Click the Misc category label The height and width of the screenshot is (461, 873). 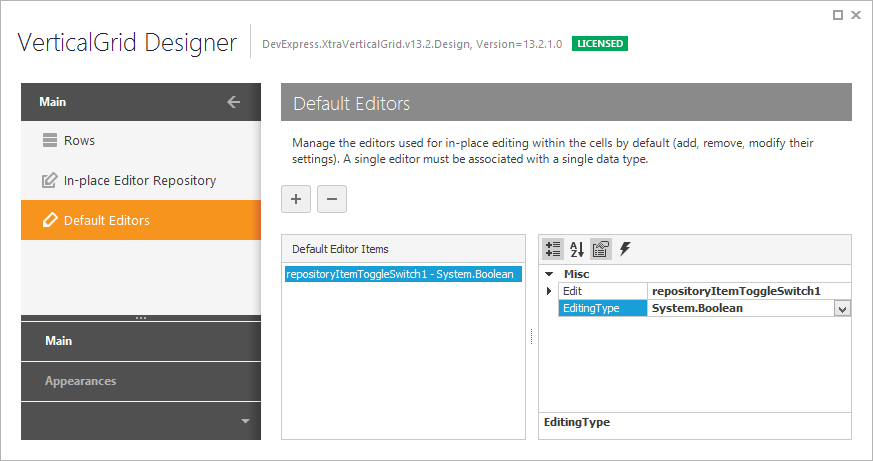click(576, 274)
